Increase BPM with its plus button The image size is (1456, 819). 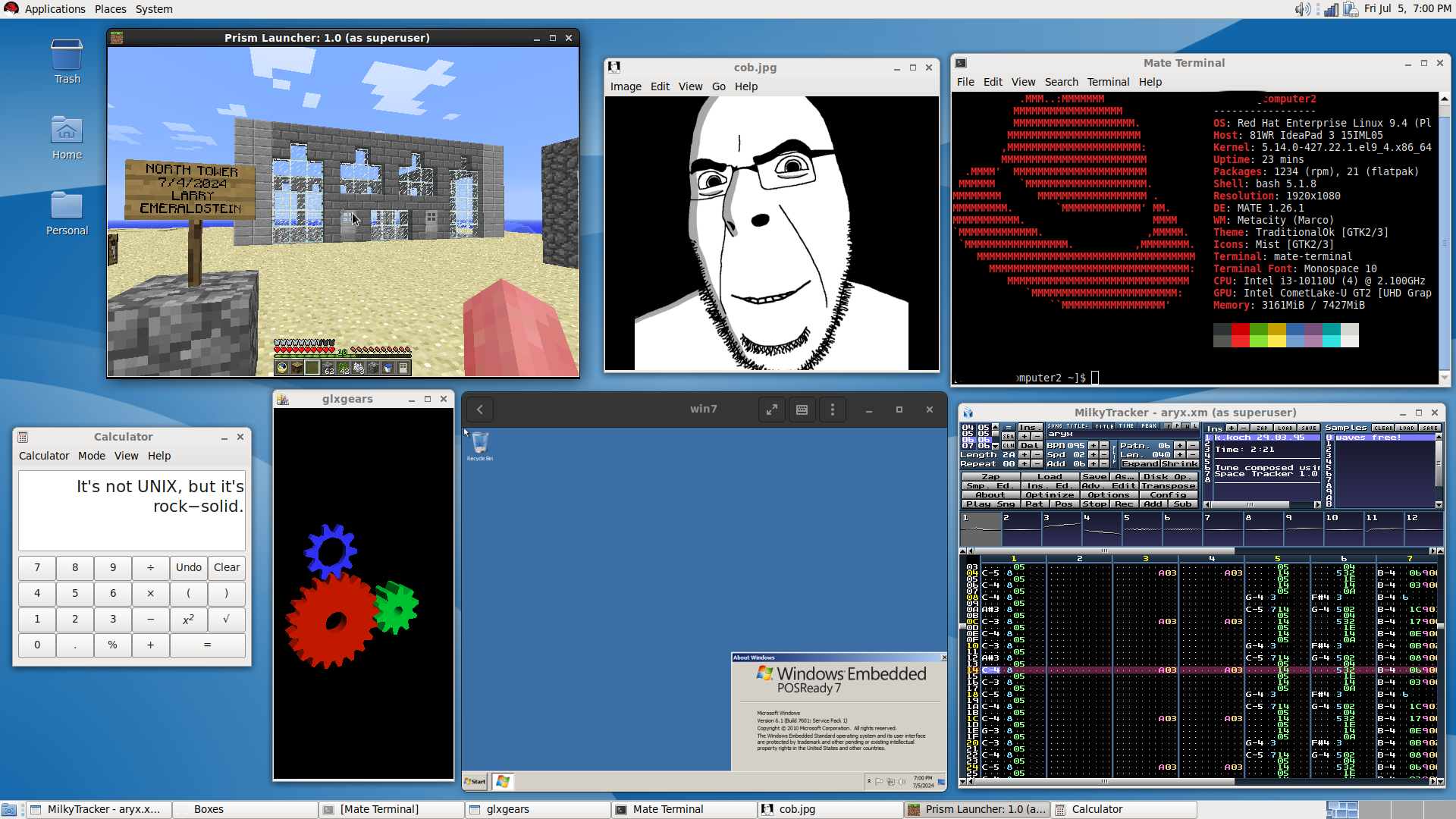(x=1093, y=446)
